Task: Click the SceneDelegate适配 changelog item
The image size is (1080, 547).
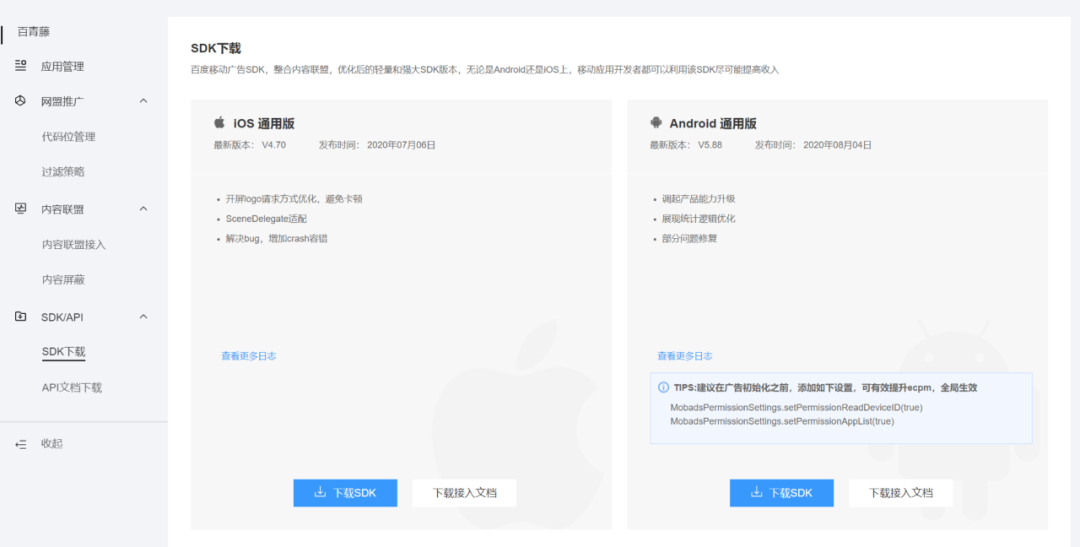Action: click(266, 218)
